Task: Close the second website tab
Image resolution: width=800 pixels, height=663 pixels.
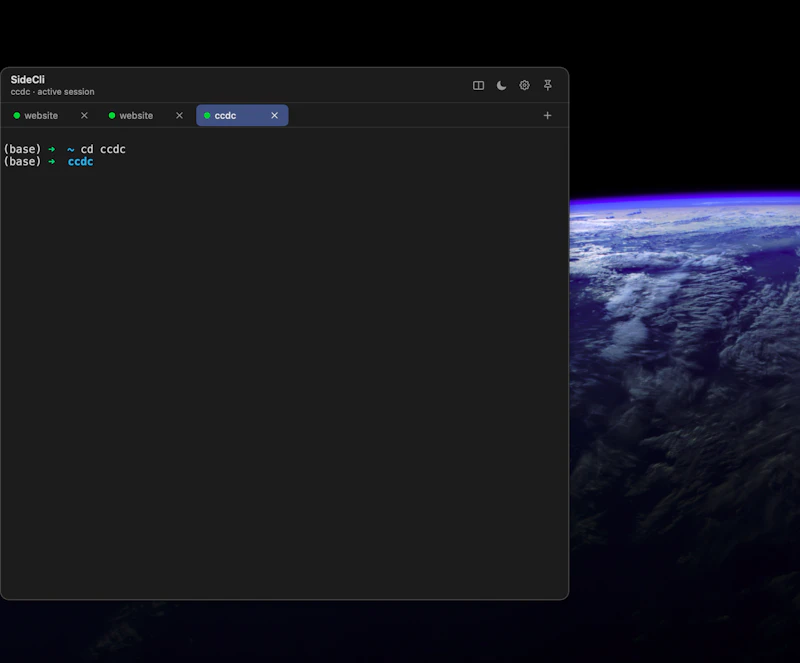Action: click(179, 115)
